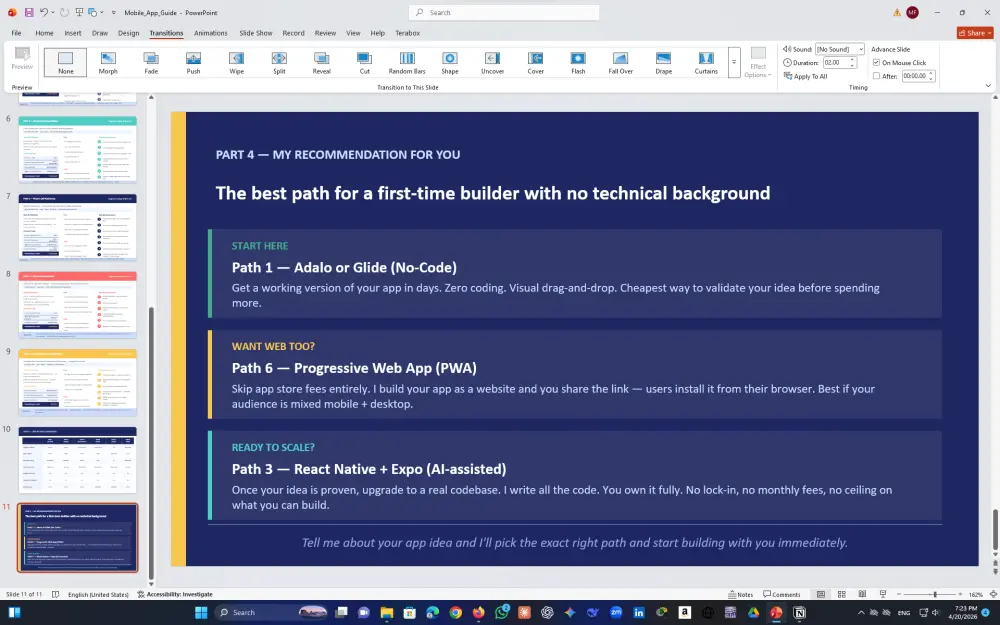Apply the Push transition
The image size is (1000, 625).
[193, 62]
